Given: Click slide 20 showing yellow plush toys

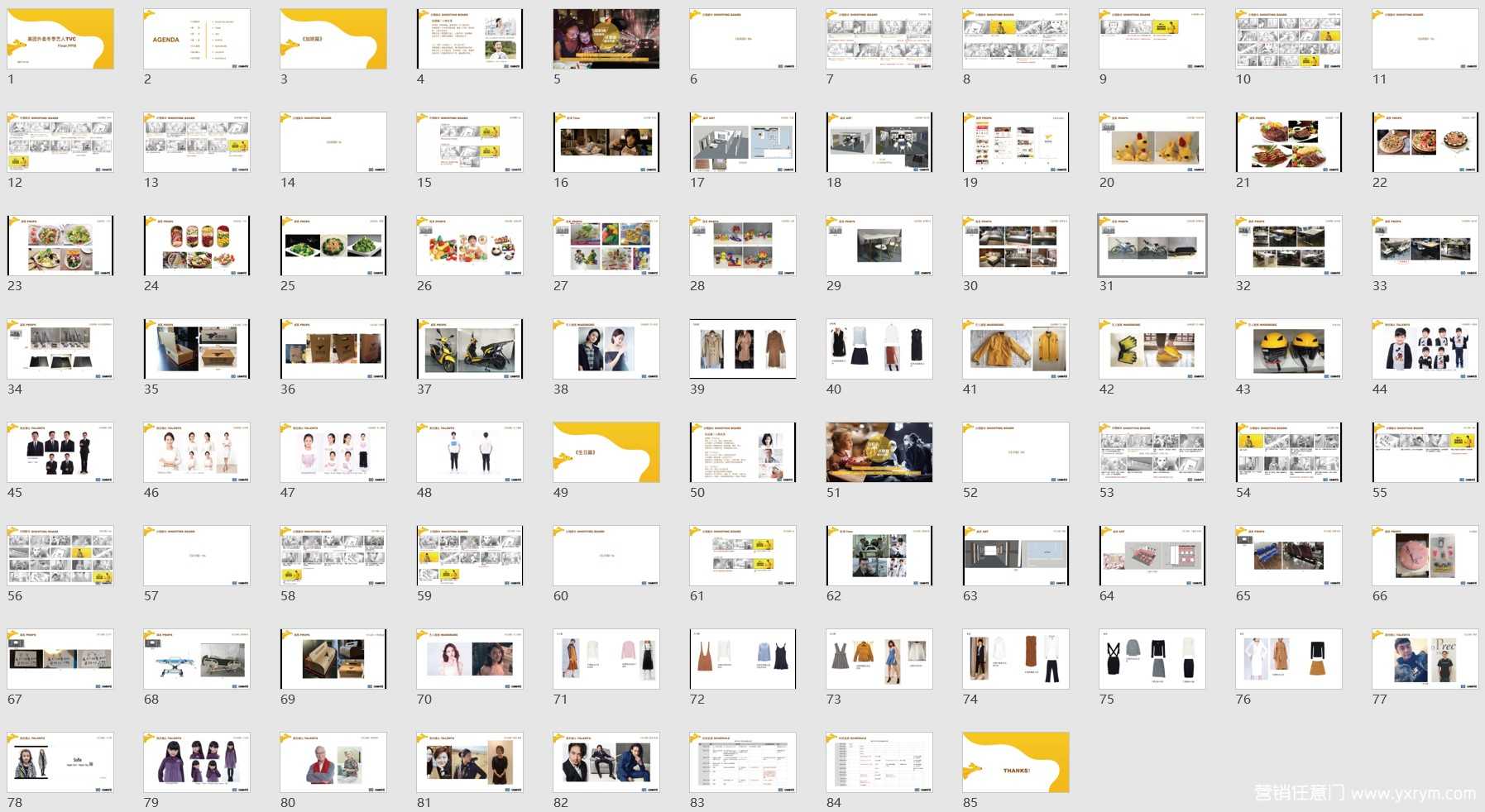Looking at the screenshot, I should pyautogui.click(x=1152, y=142).
